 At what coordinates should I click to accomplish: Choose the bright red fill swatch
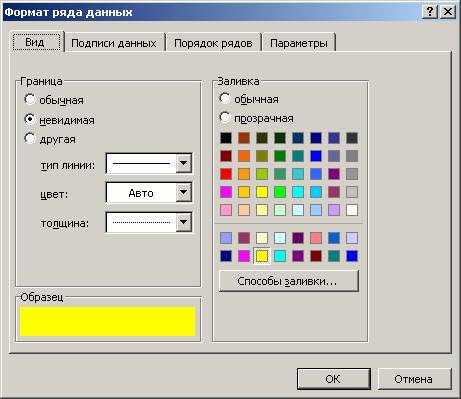pyautogui.click(x=226, y=174)
